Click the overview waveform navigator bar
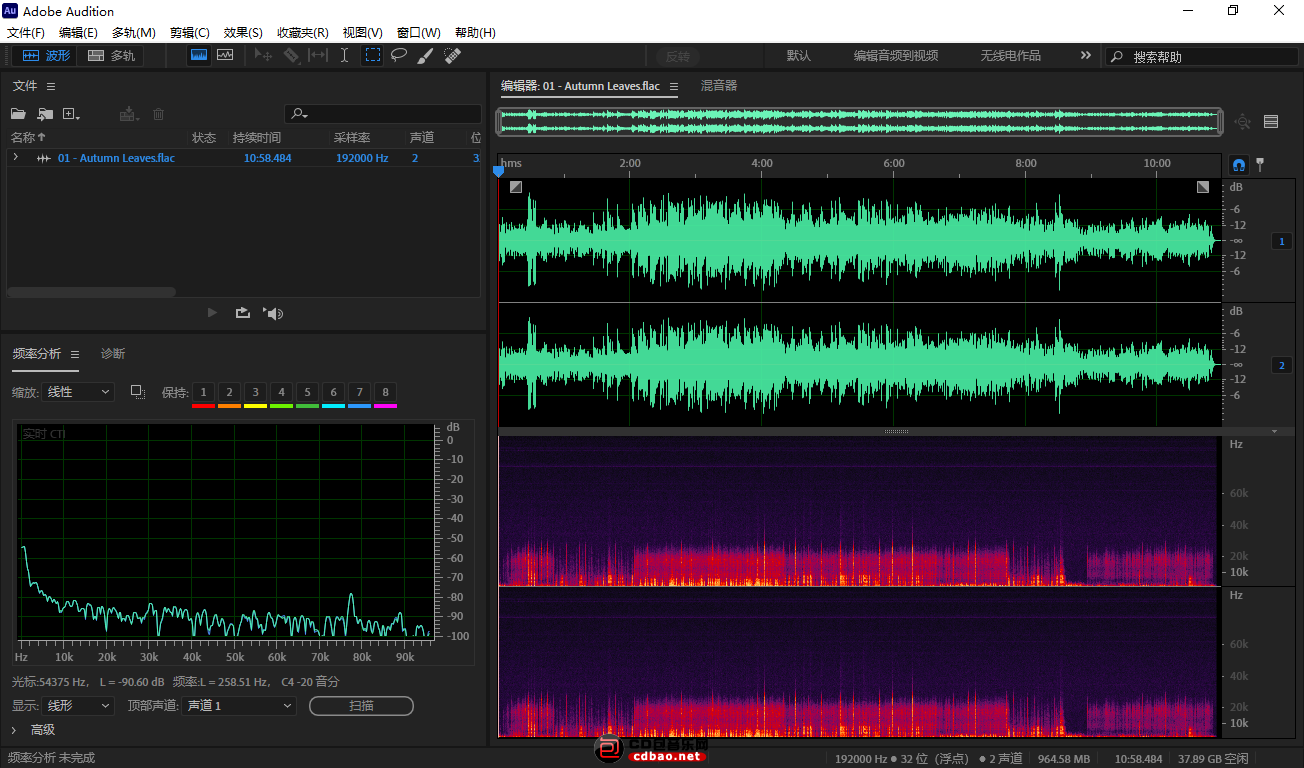 click(x=860, y=122)
